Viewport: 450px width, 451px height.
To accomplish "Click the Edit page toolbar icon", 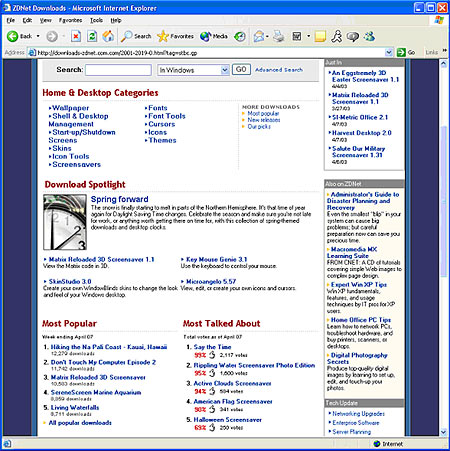I will (297, 36).
